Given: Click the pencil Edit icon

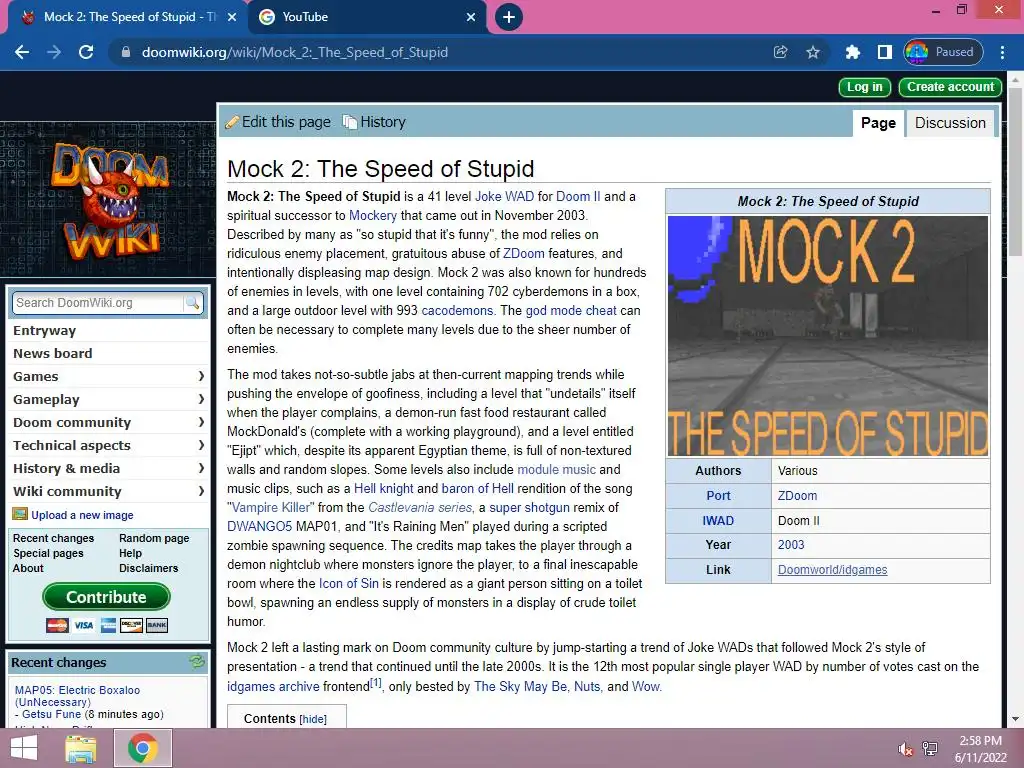Looking at the screenshot, I should tap(232, 122).
